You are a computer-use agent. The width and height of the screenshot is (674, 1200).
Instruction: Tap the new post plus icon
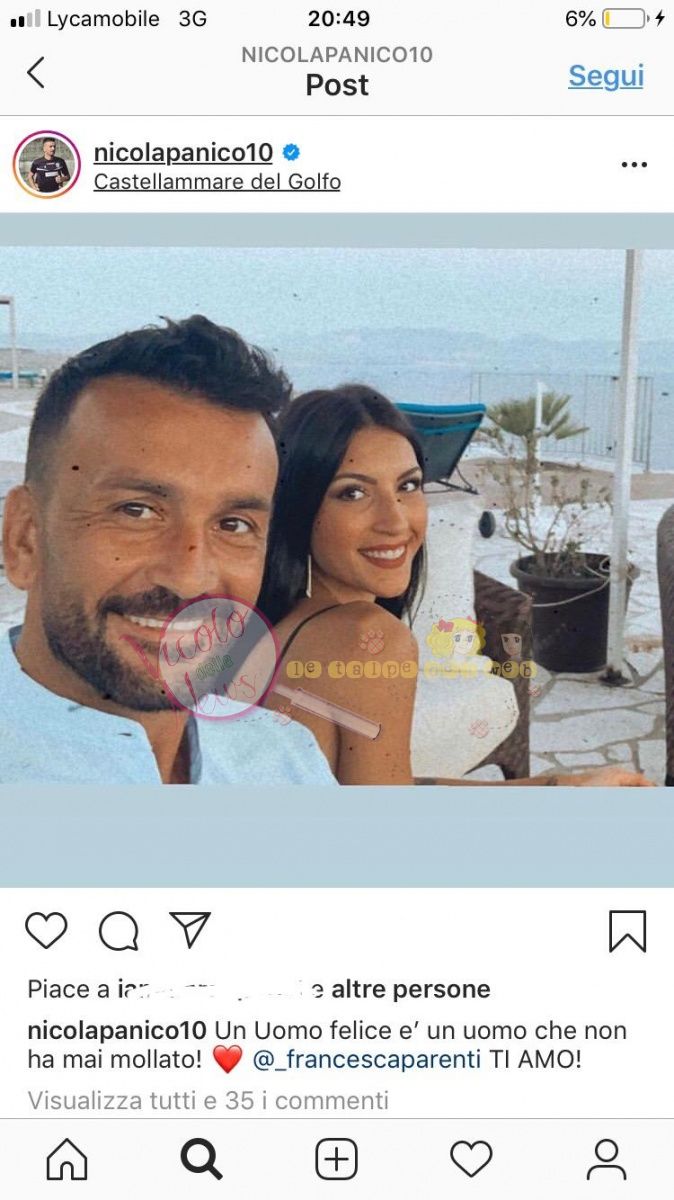pos(336,1160)
